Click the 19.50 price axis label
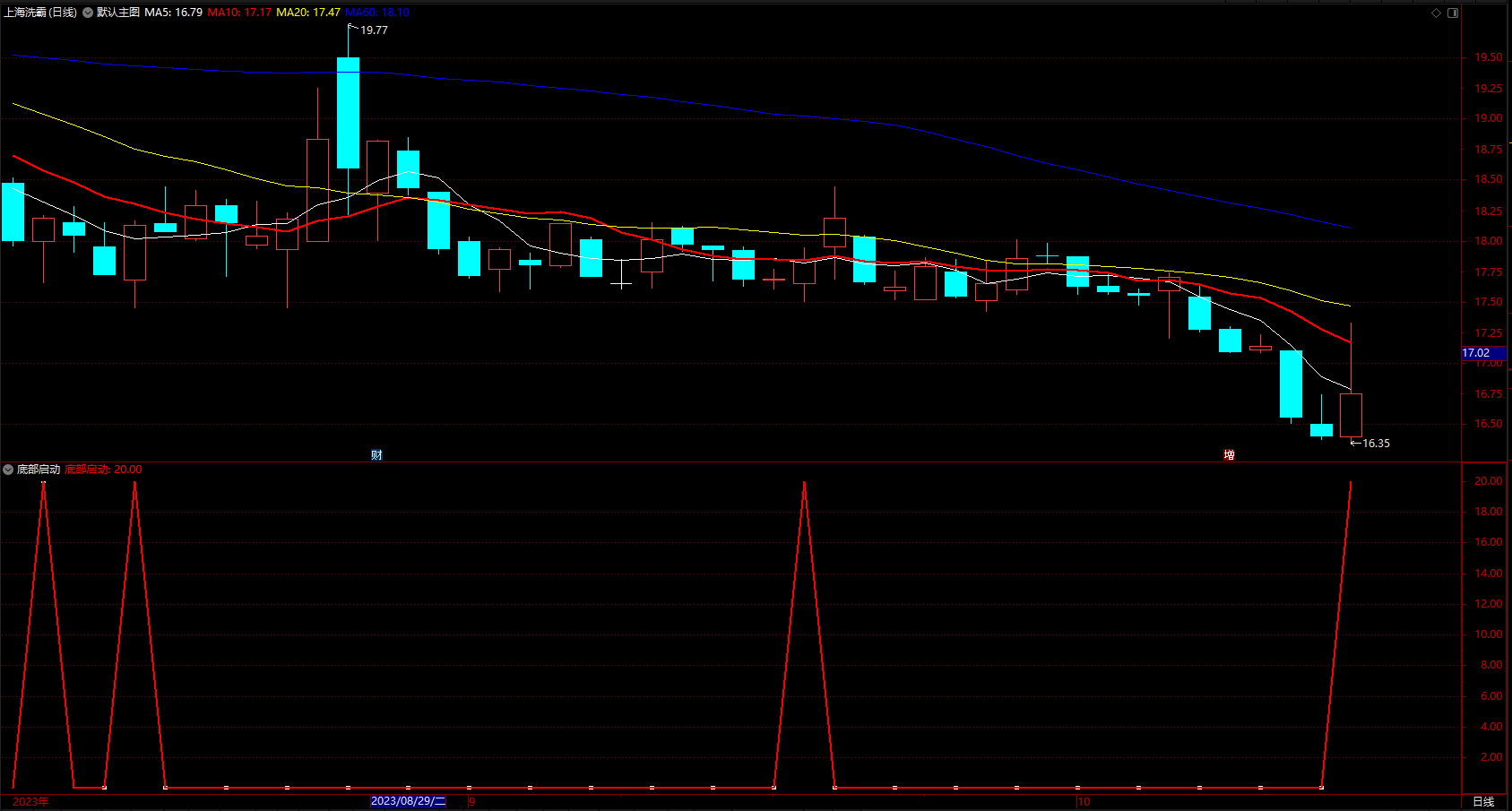Viewport: 1512px width, 811px height. pyautogui.click(x=1489, y=57)
